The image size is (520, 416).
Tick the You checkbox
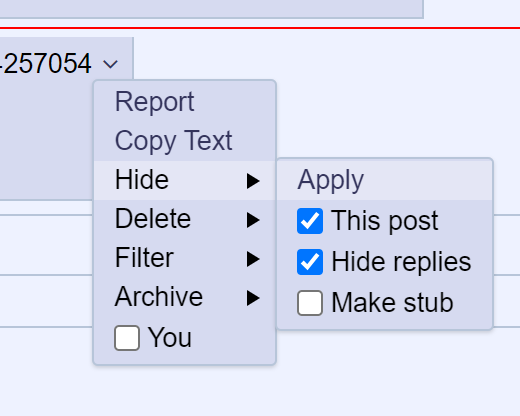pyautogui.click(x=127, y=338)
